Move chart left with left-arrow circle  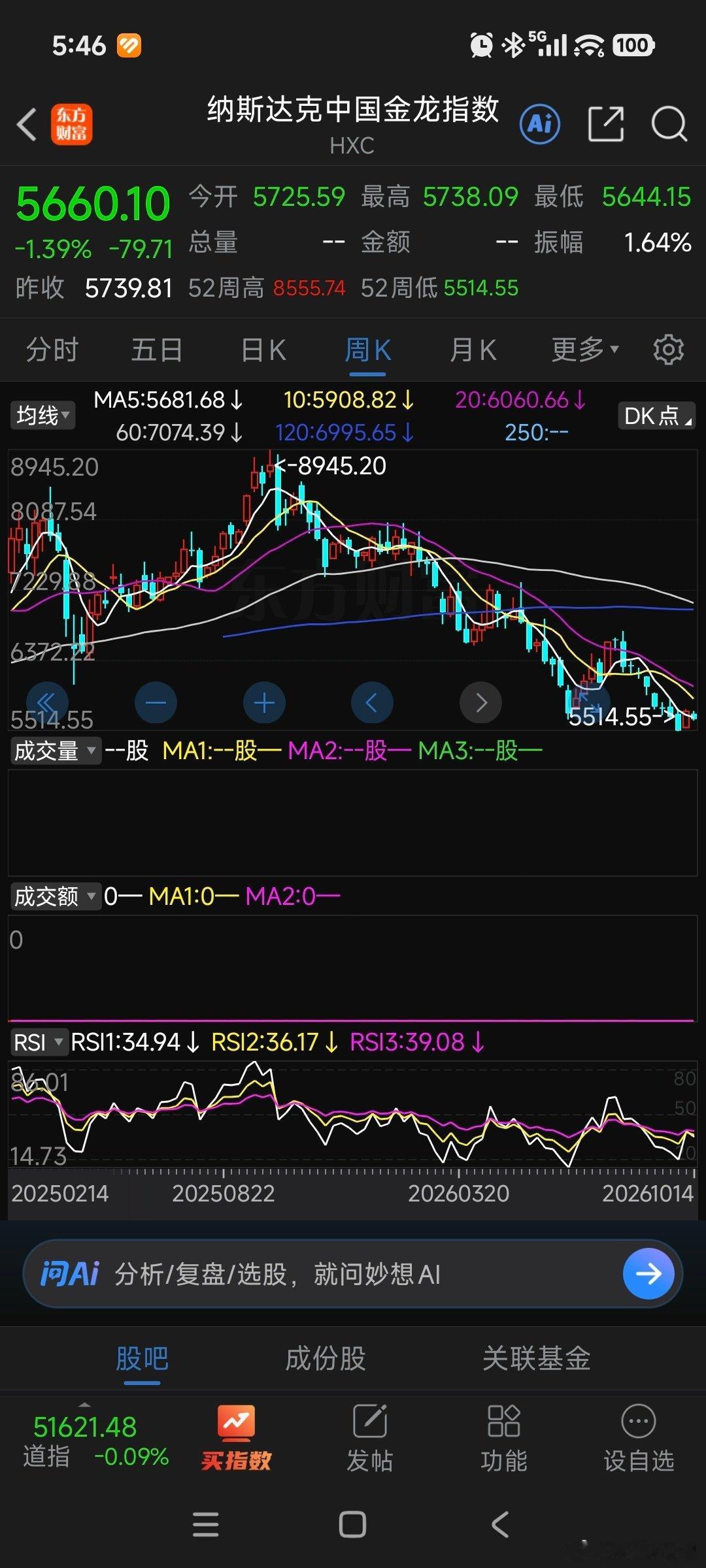pos(372,703)
